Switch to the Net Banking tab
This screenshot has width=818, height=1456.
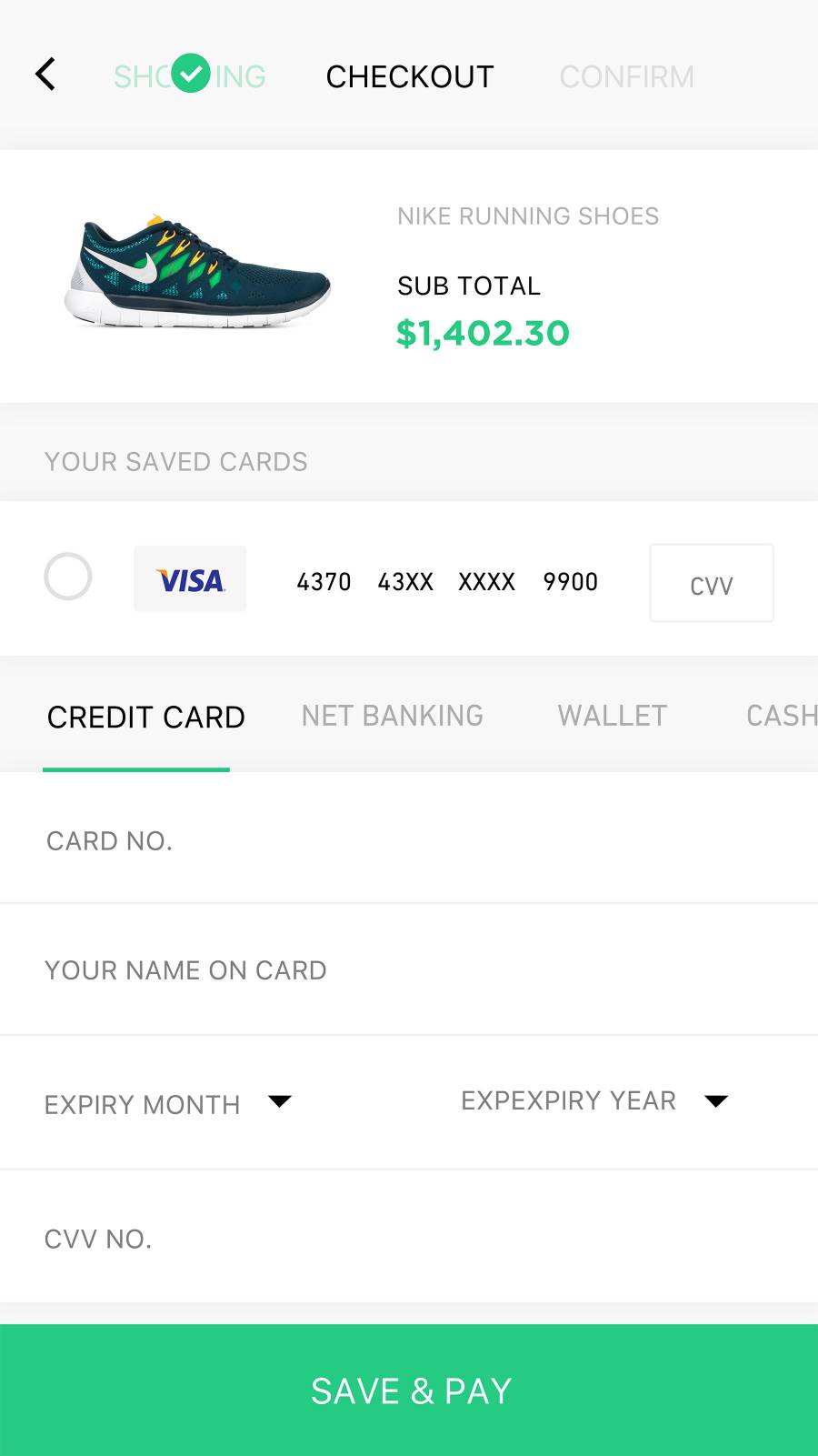(x=393, y=717)
